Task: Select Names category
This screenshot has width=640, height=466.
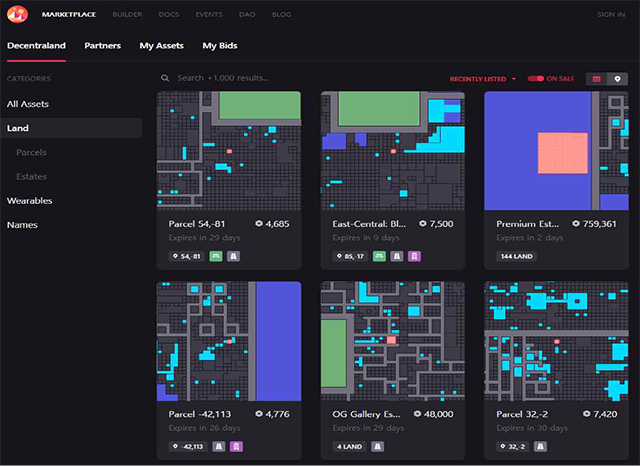Action: (22, 225)
